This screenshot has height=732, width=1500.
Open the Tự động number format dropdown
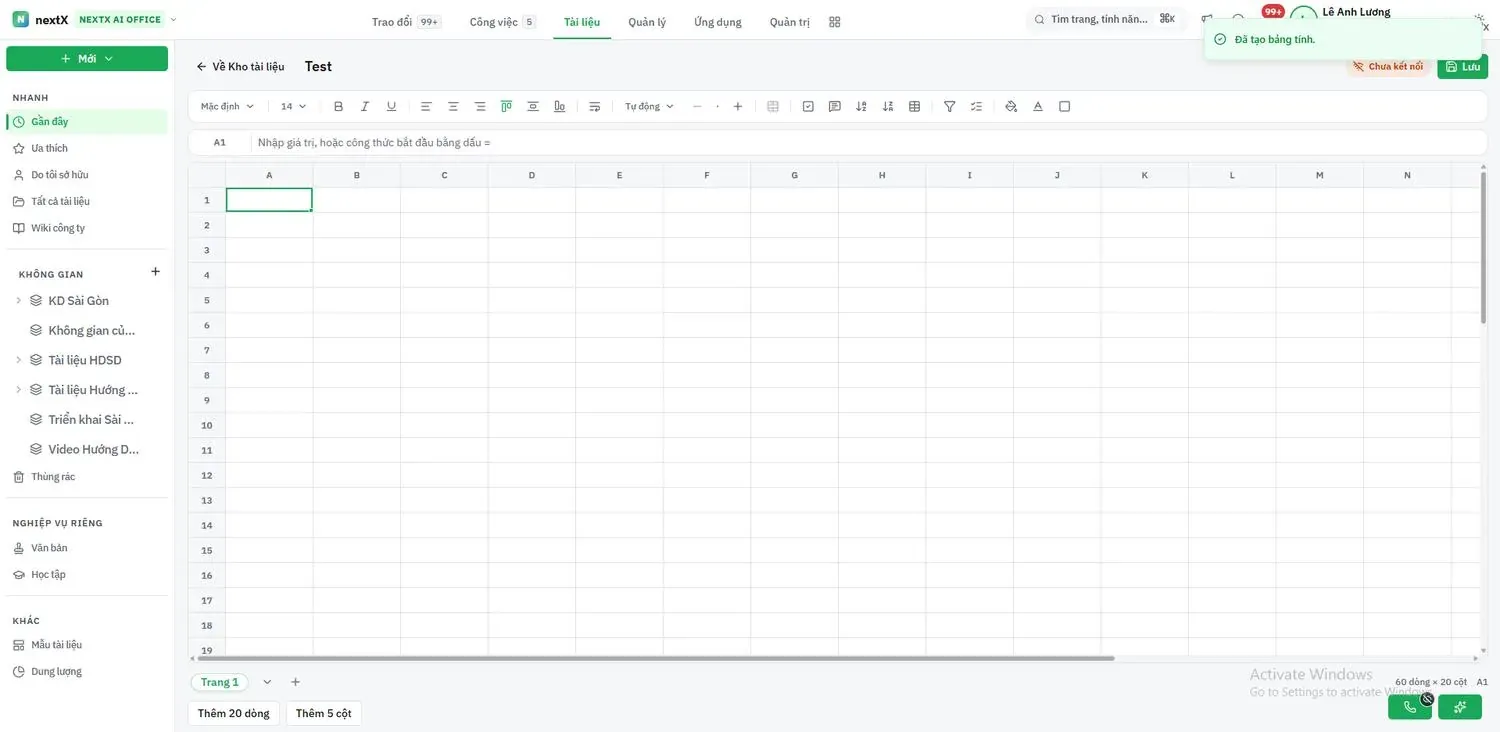click(649, 106)
